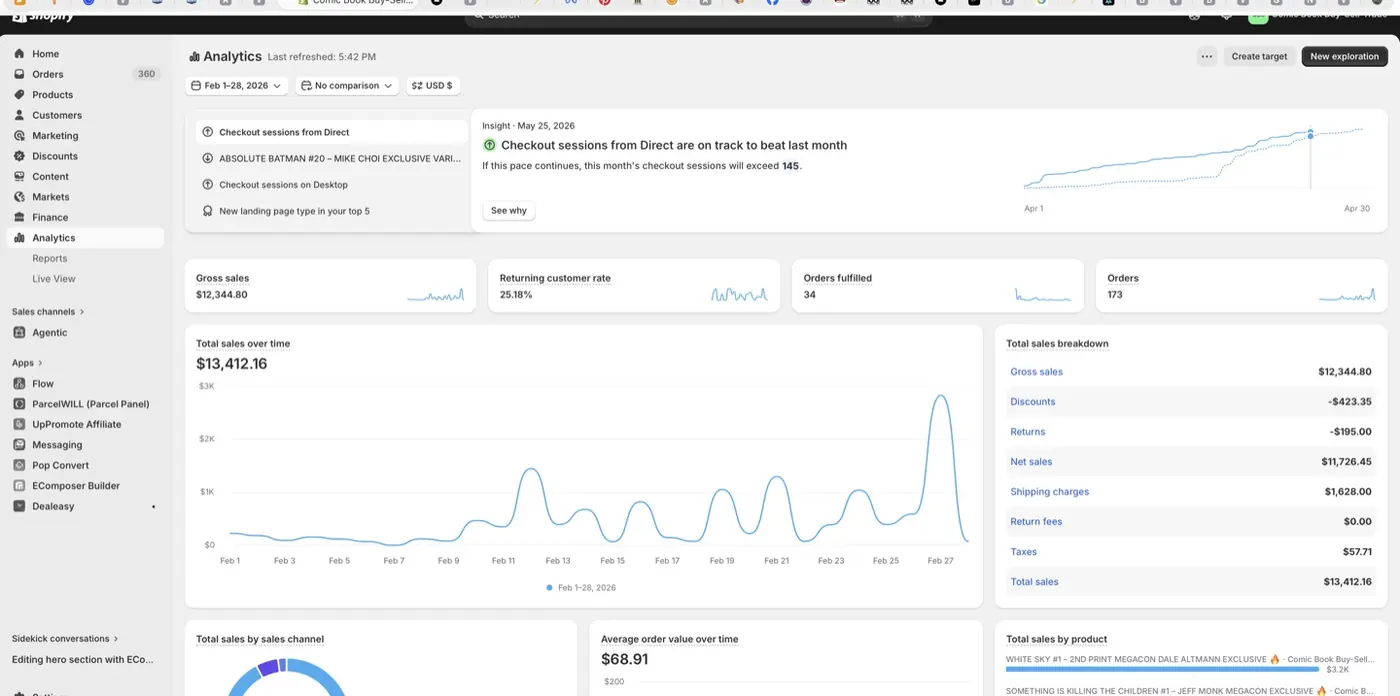The height and width of the screenshot is (696, 1400).
Task: Click the ParcelWILL app icon
Action: point(19,404)
